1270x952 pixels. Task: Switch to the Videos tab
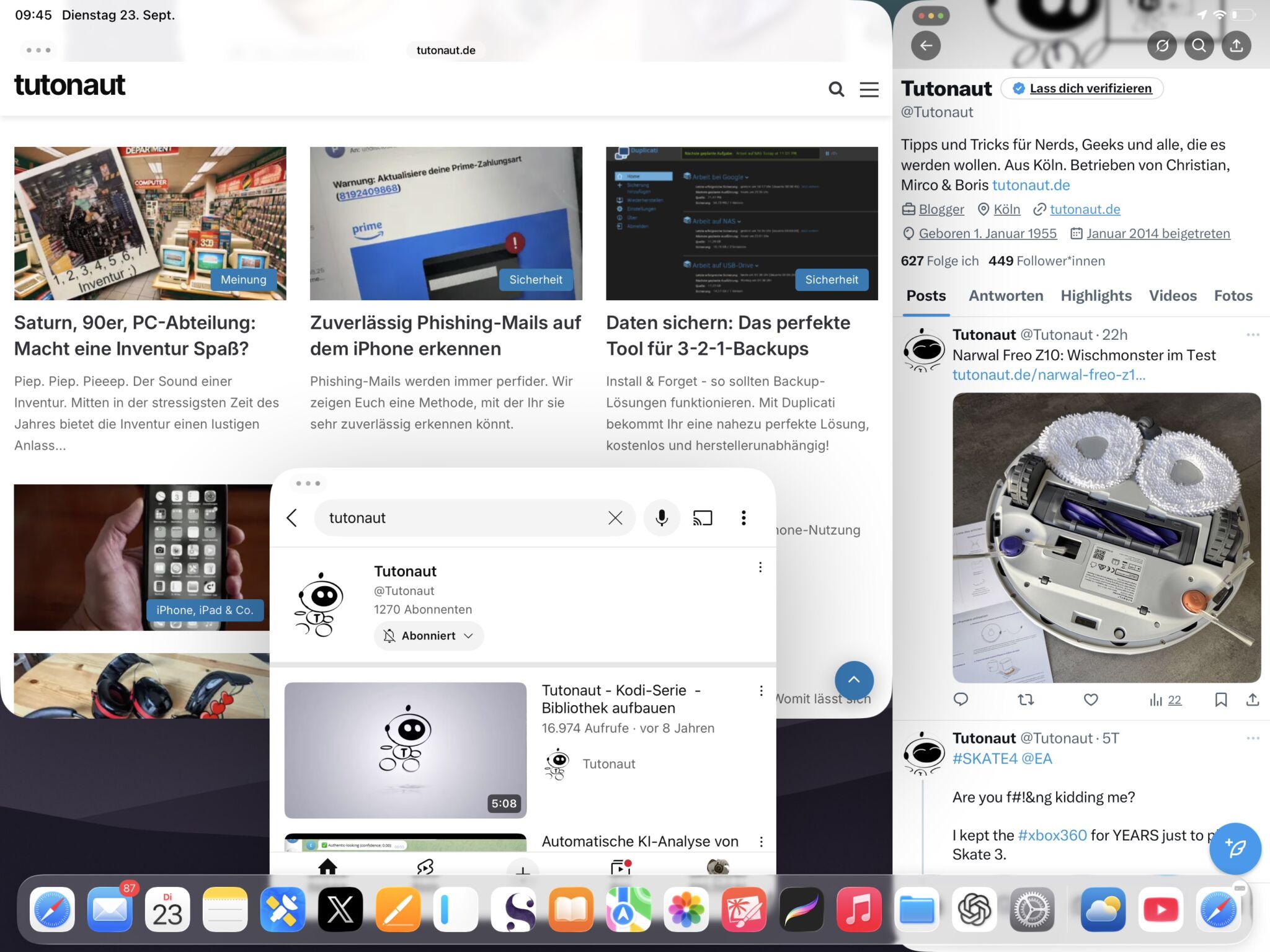[x=1173, y=296]
